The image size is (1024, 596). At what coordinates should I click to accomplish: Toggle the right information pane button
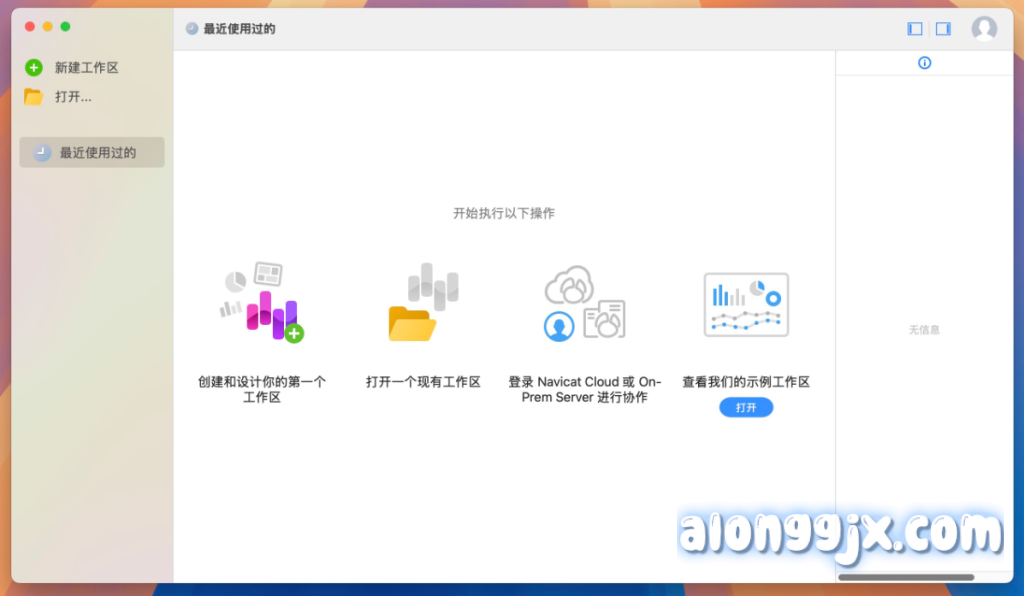[943, 29]
